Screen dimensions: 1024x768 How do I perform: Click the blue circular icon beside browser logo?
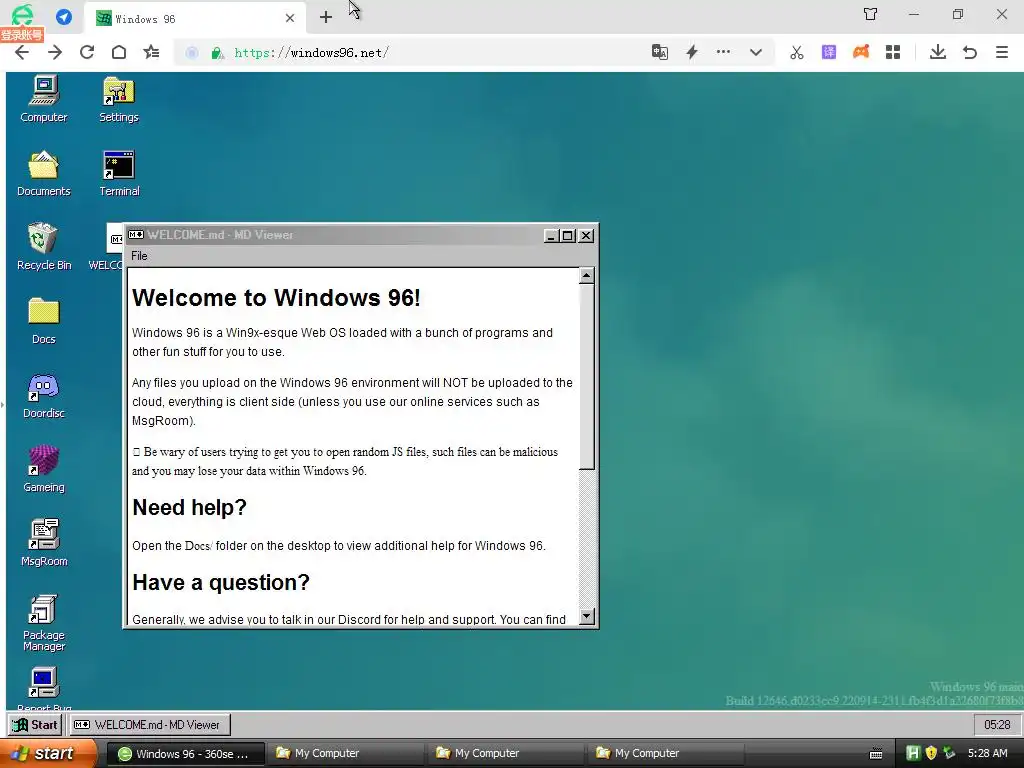coord(64,16)
